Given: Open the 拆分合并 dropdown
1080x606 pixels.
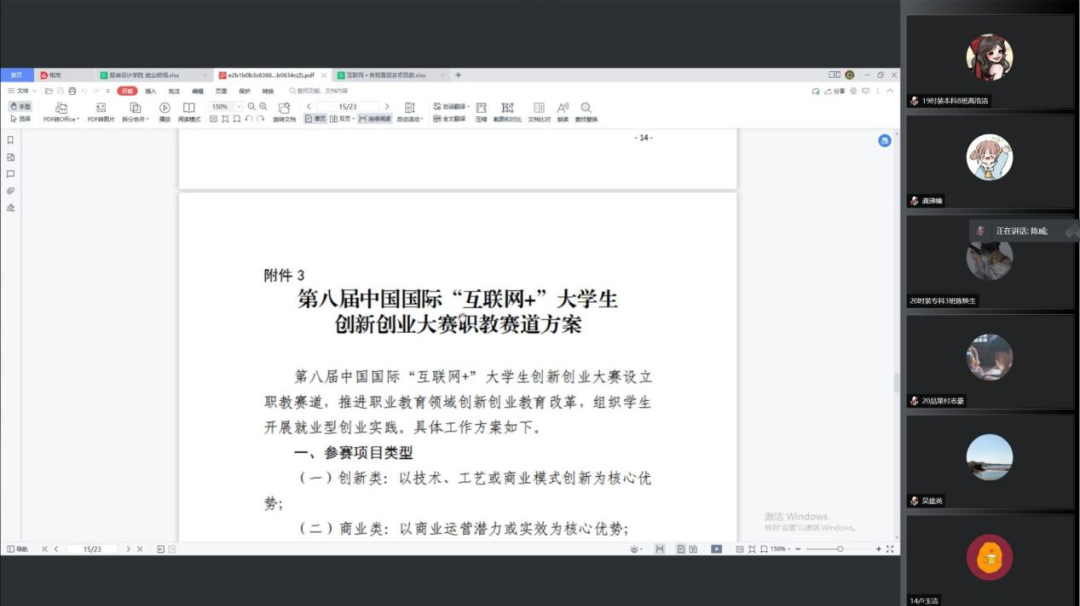Looking at the screenshot, I should [134, 111].
